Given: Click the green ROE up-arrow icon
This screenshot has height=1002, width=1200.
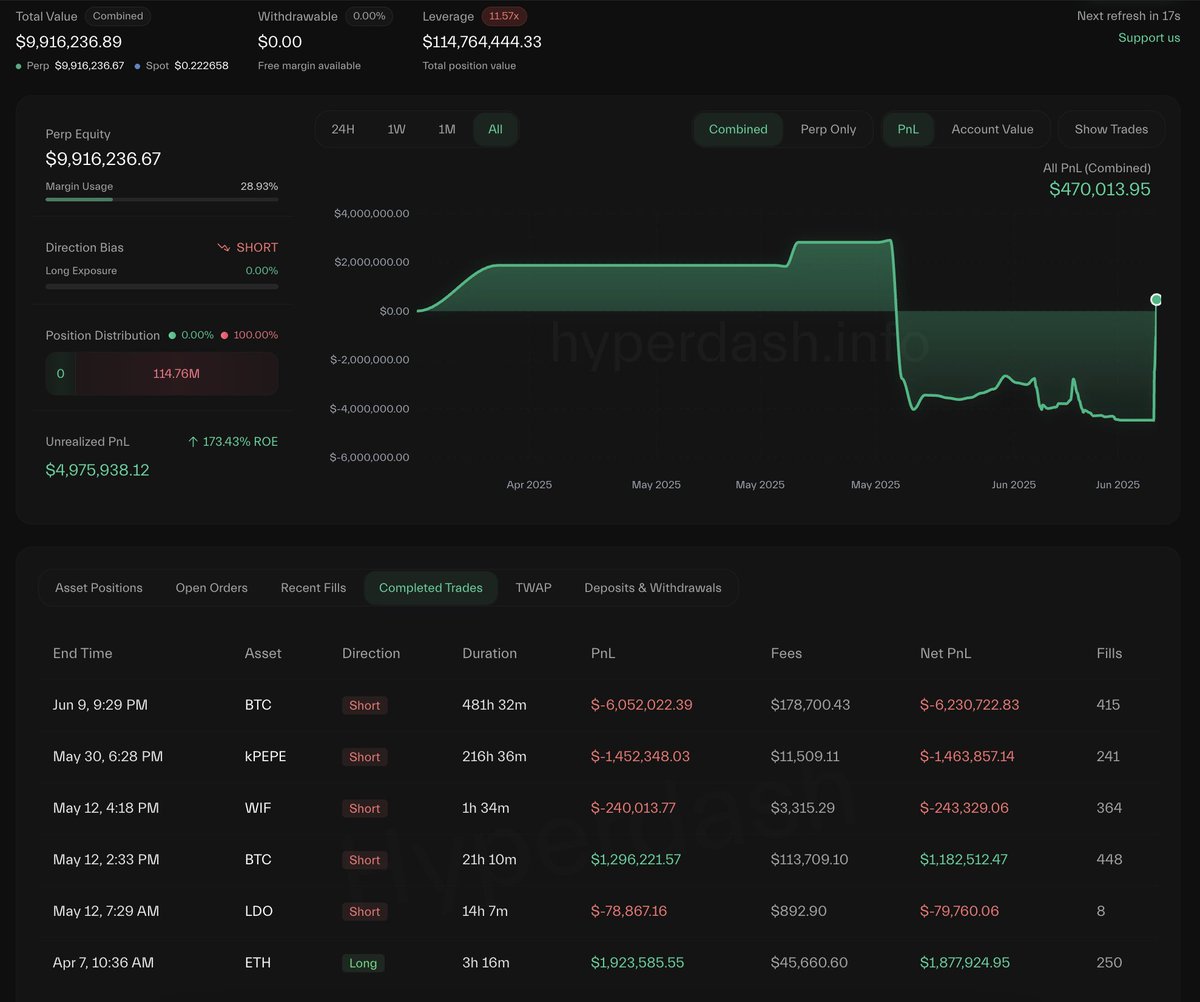Looking at the screenshot, I should click(193, 441).
